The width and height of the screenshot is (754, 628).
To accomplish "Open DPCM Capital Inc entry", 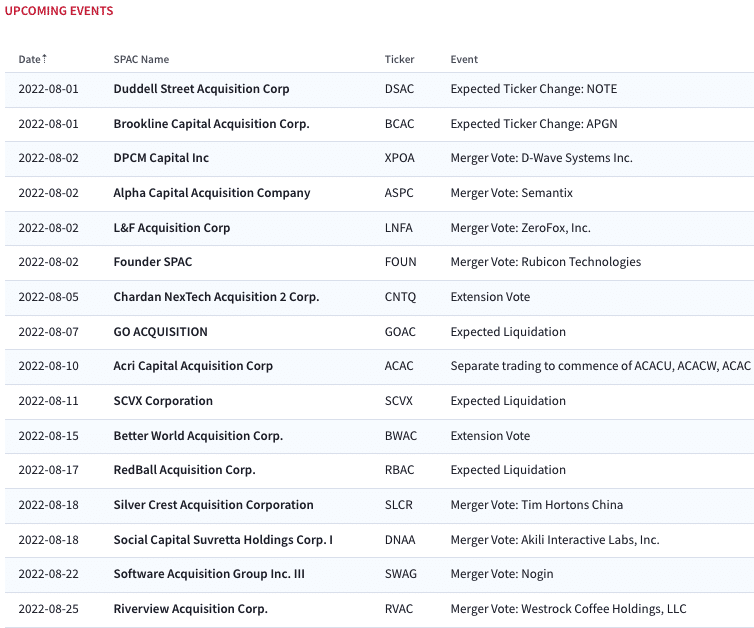I will (x=161, y=158).
